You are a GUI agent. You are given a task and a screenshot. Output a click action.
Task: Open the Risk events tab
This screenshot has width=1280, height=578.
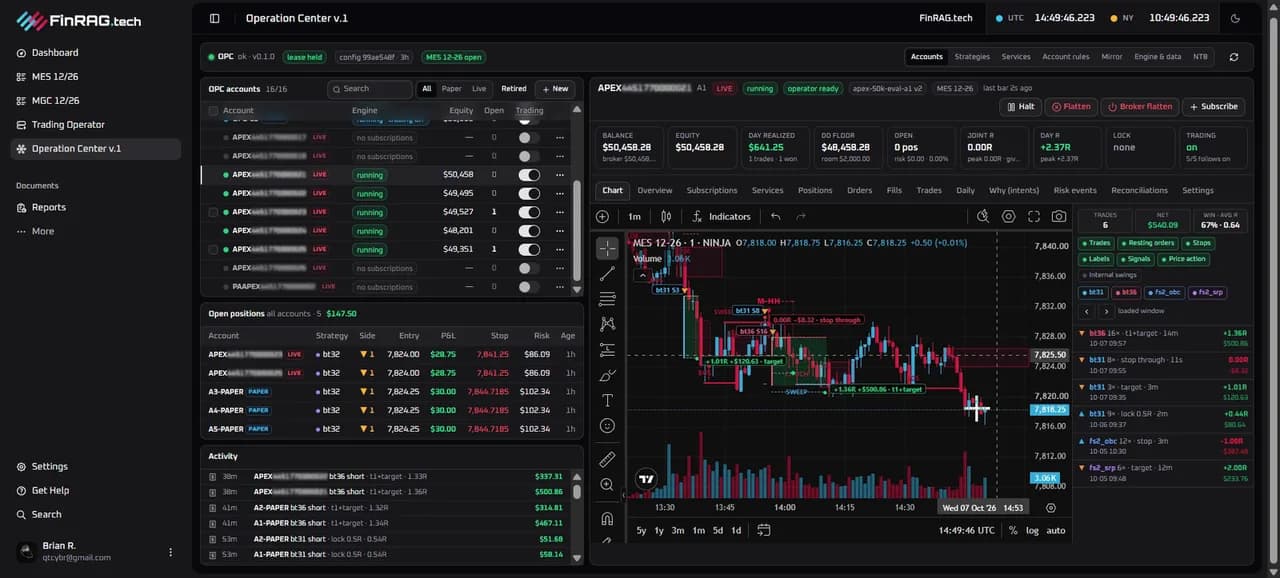coord(1075,190)
